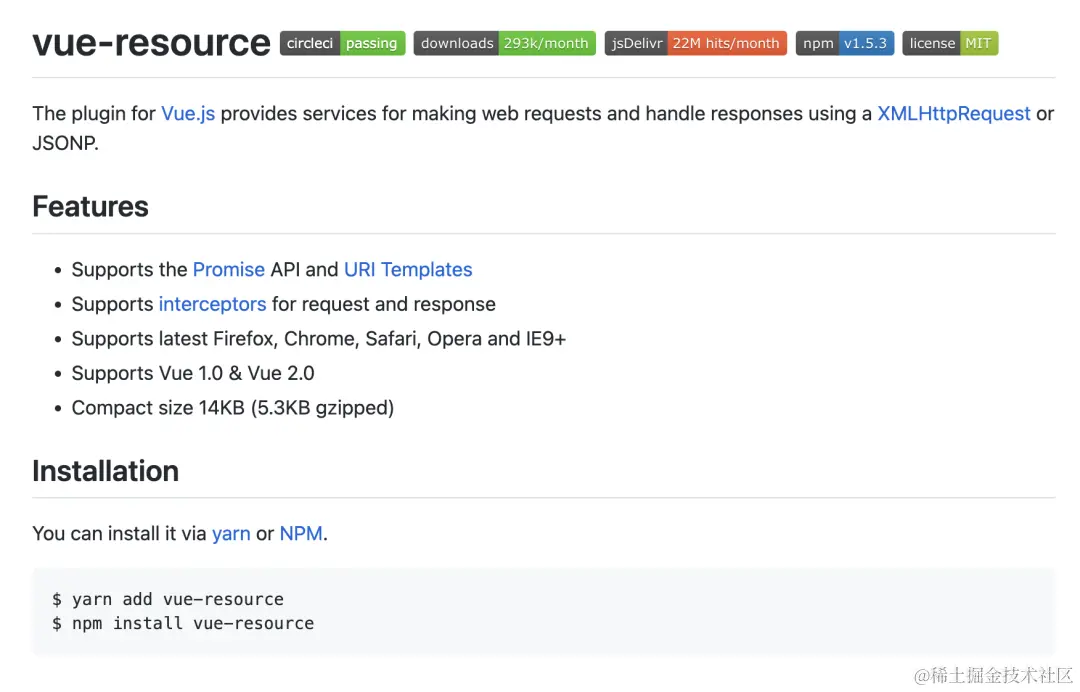
Task: Open the npm v1.5.3 version badge
Action: tap(844, 43)
